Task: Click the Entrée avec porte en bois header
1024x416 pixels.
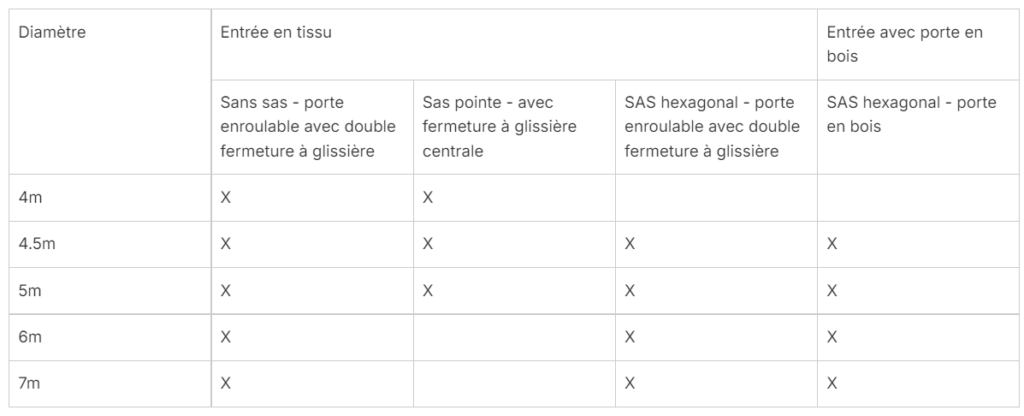Action: (x=905, y=44)
